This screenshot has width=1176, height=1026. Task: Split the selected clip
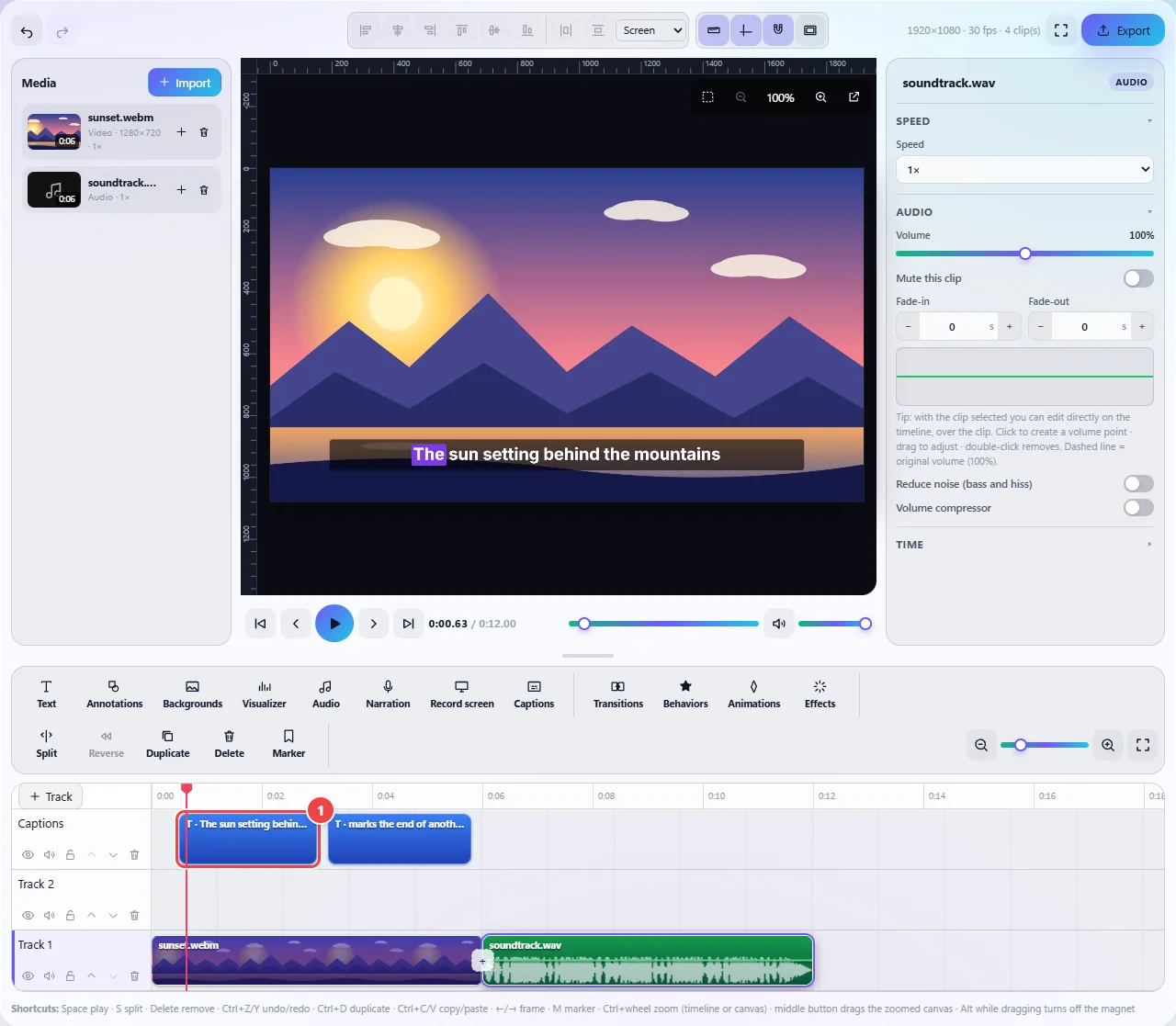point(46,744)
